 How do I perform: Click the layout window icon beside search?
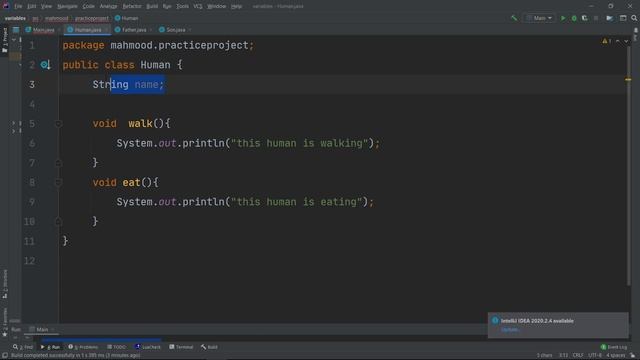[623, 18]
